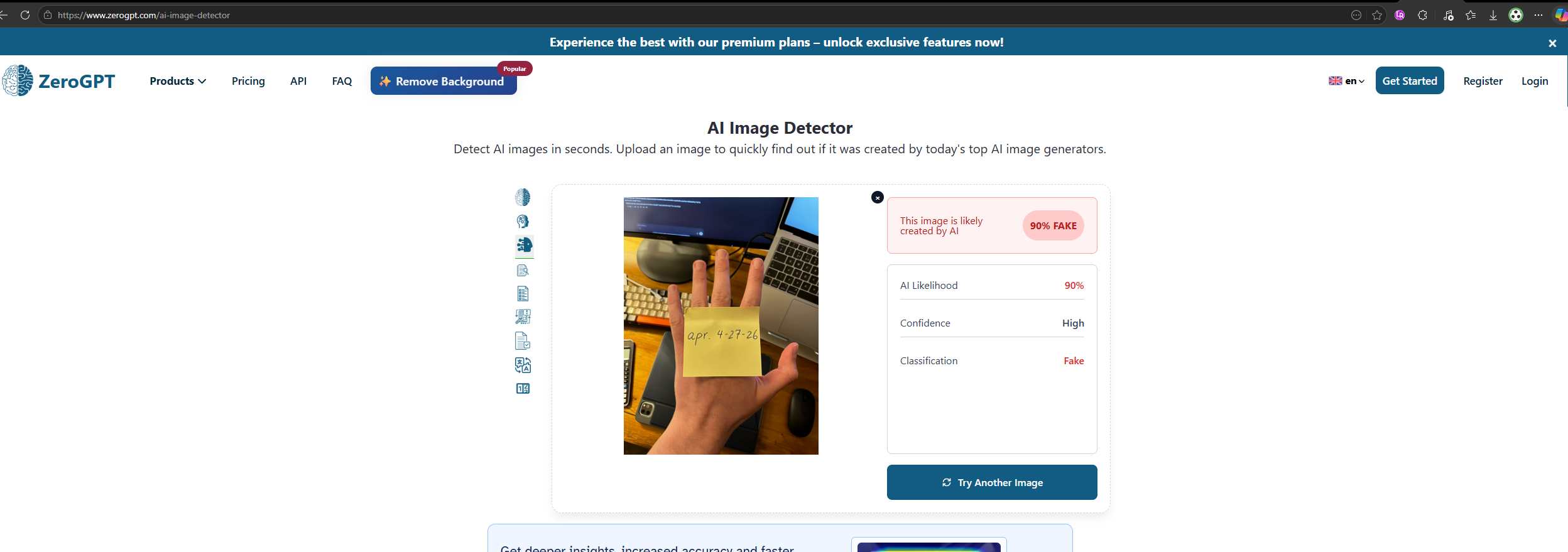Click the ZeroGPT brain logo
This screenshot has height=552, width=1568.
[x=18, y=80]
